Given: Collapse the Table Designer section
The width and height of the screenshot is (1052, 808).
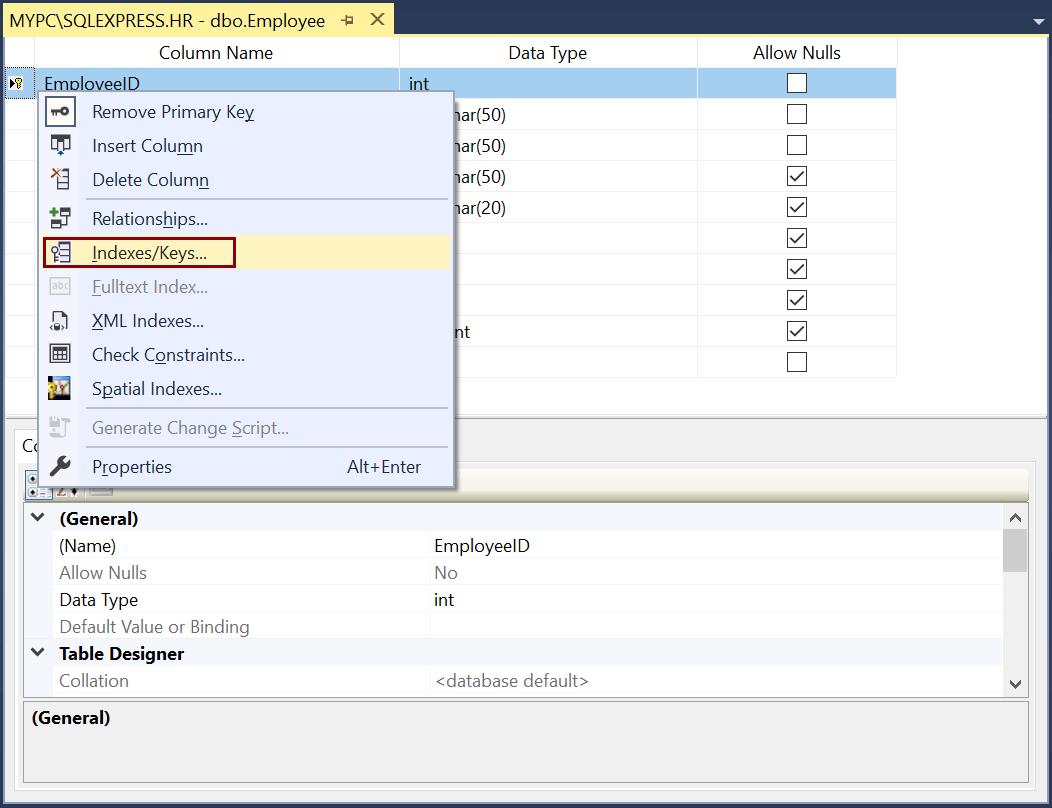Looking at the screenshot, I should pos(37,653).
